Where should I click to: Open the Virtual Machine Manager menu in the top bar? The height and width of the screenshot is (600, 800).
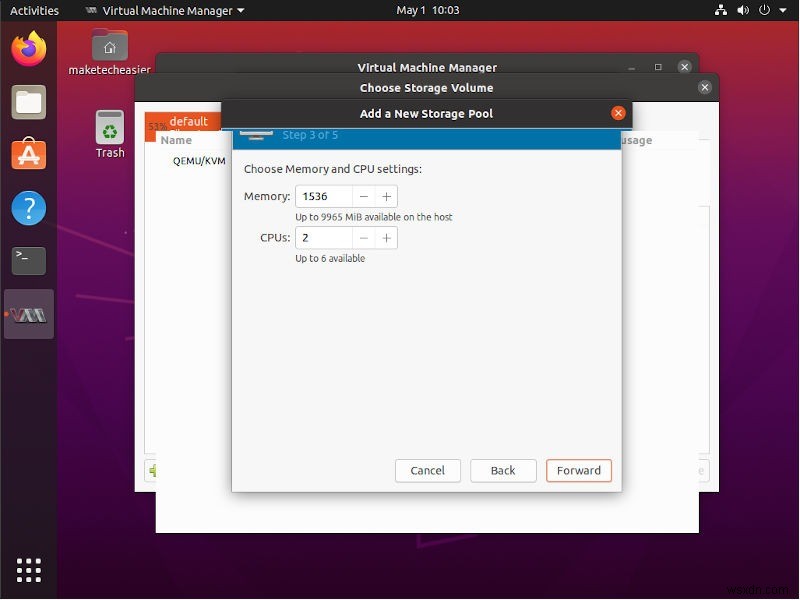pos(163,10)
